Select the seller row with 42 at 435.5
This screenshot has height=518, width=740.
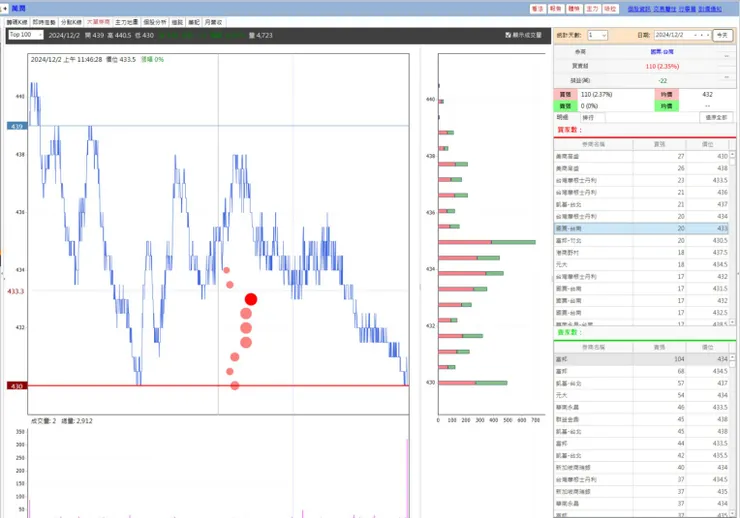pyautogui.click(x=641, y=455)
